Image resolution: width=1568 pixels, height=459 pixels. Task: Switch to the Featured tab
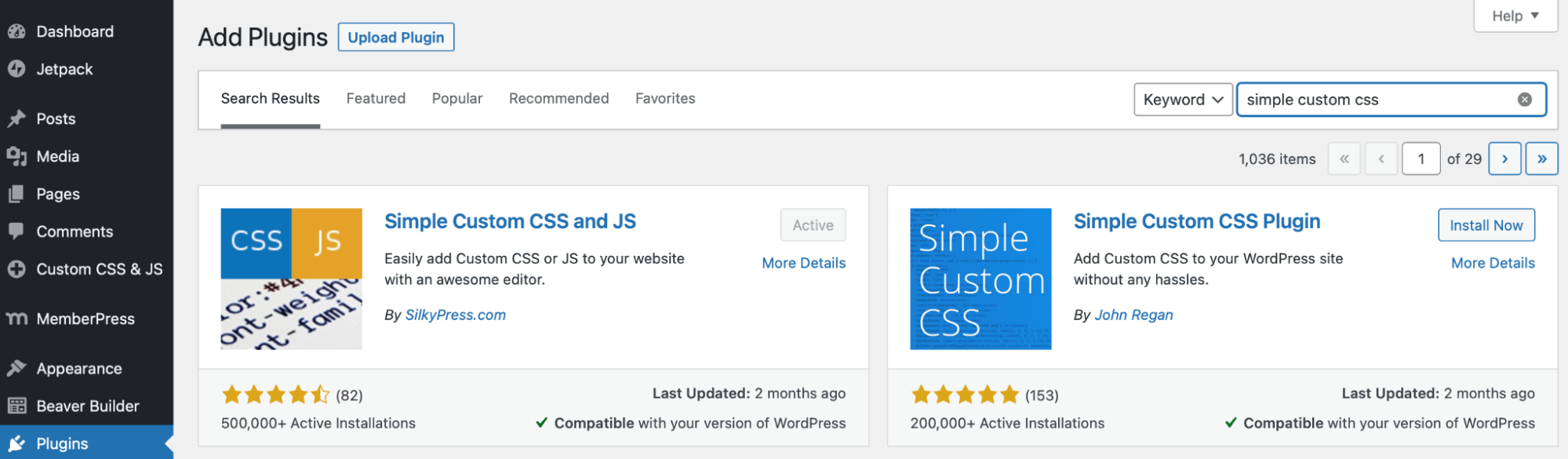click(376, 99)
